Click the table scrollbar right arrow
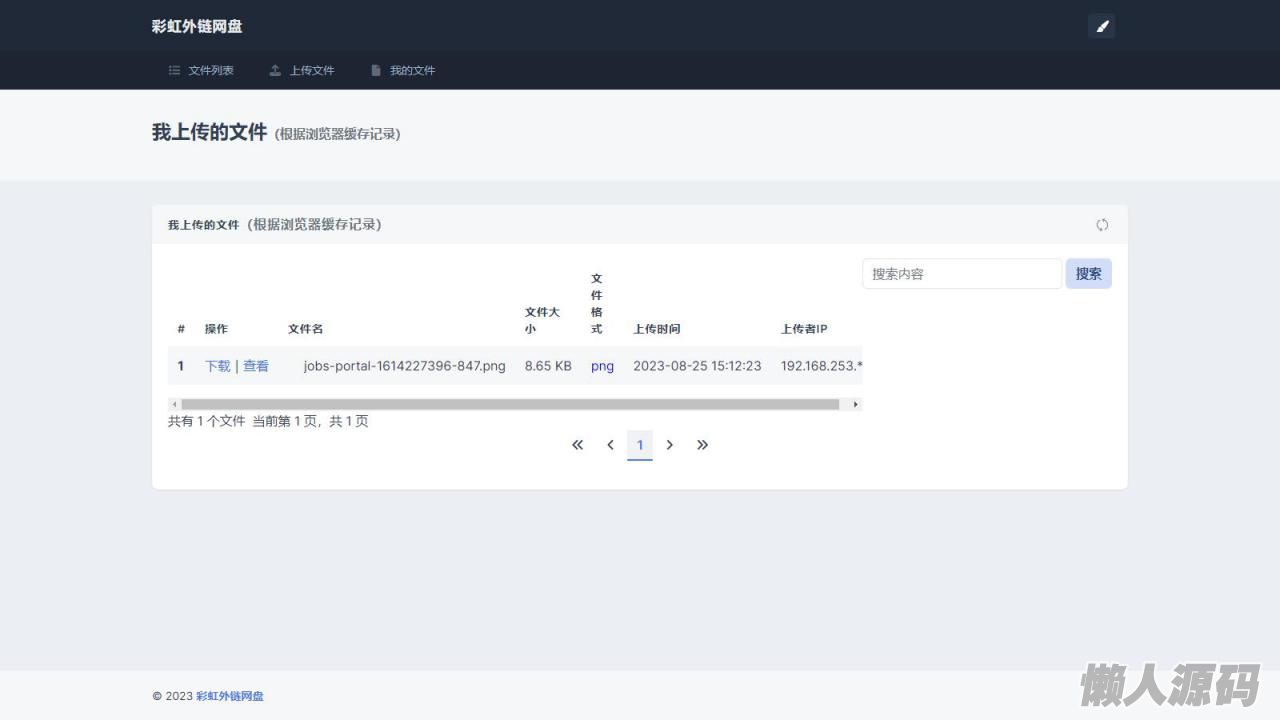This screenshot has height=720, width=1280. pyautogui.click(x=855, y=405)
